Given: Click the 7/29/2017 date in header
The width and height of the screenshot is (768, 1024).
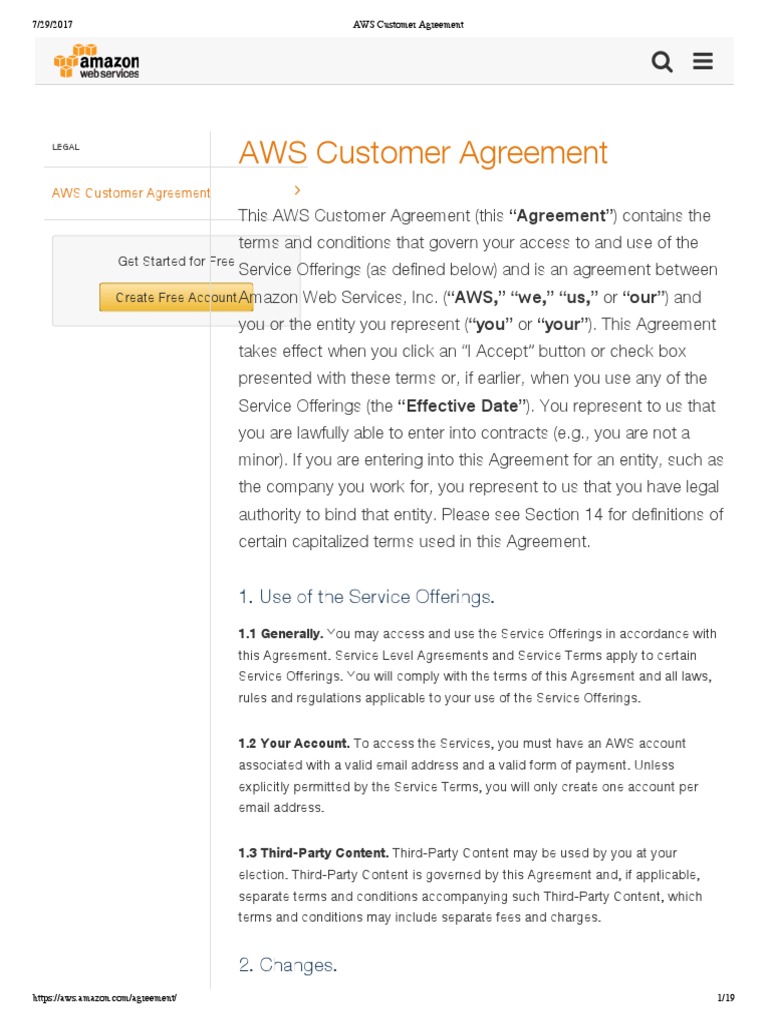Looking at the screenshot, I should [x=54, y=24].
